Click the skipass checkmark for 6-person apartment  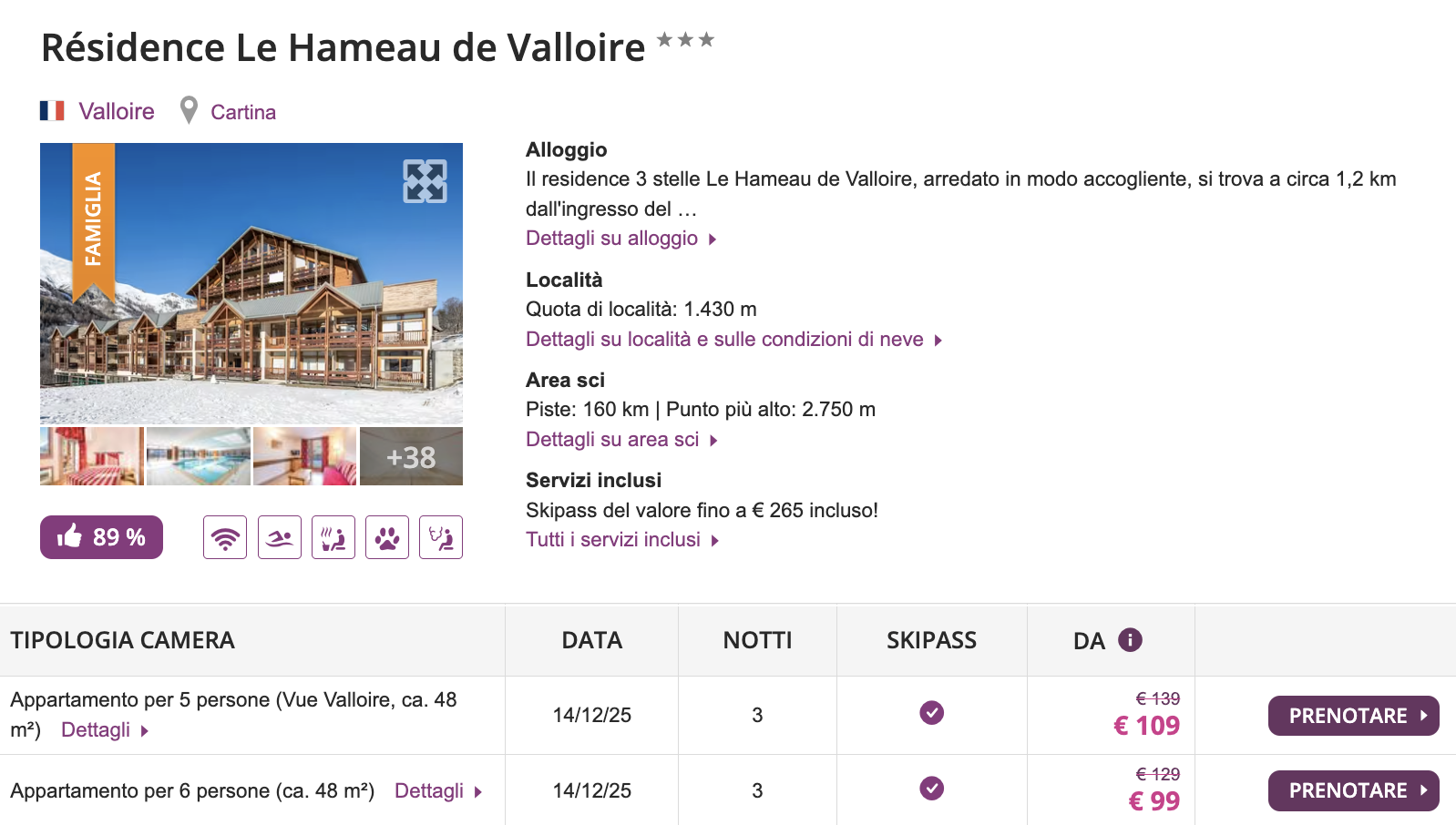coord(931,789)
